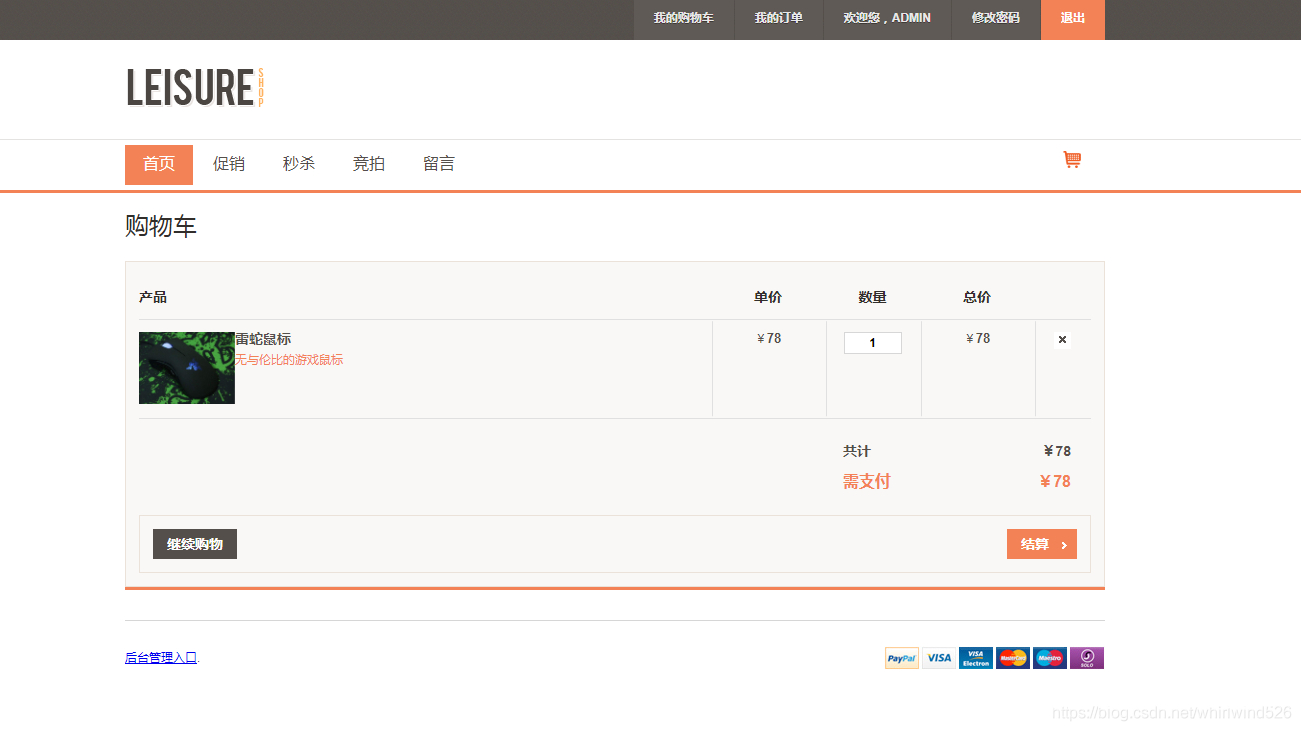Click the 结算 checkout button

[x=1041, y=543]
